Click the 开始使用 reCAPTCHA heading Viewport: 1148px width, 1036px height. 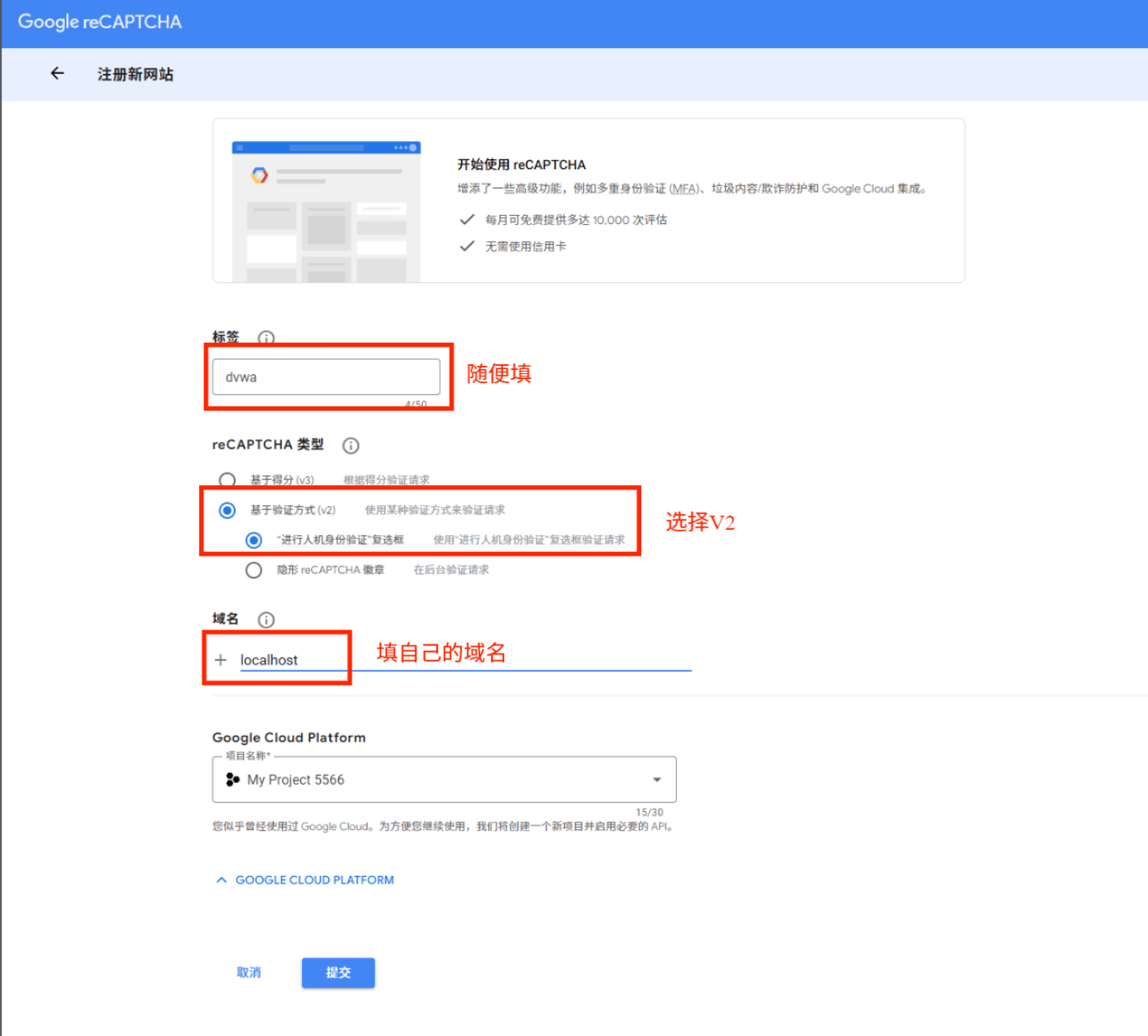522,164
